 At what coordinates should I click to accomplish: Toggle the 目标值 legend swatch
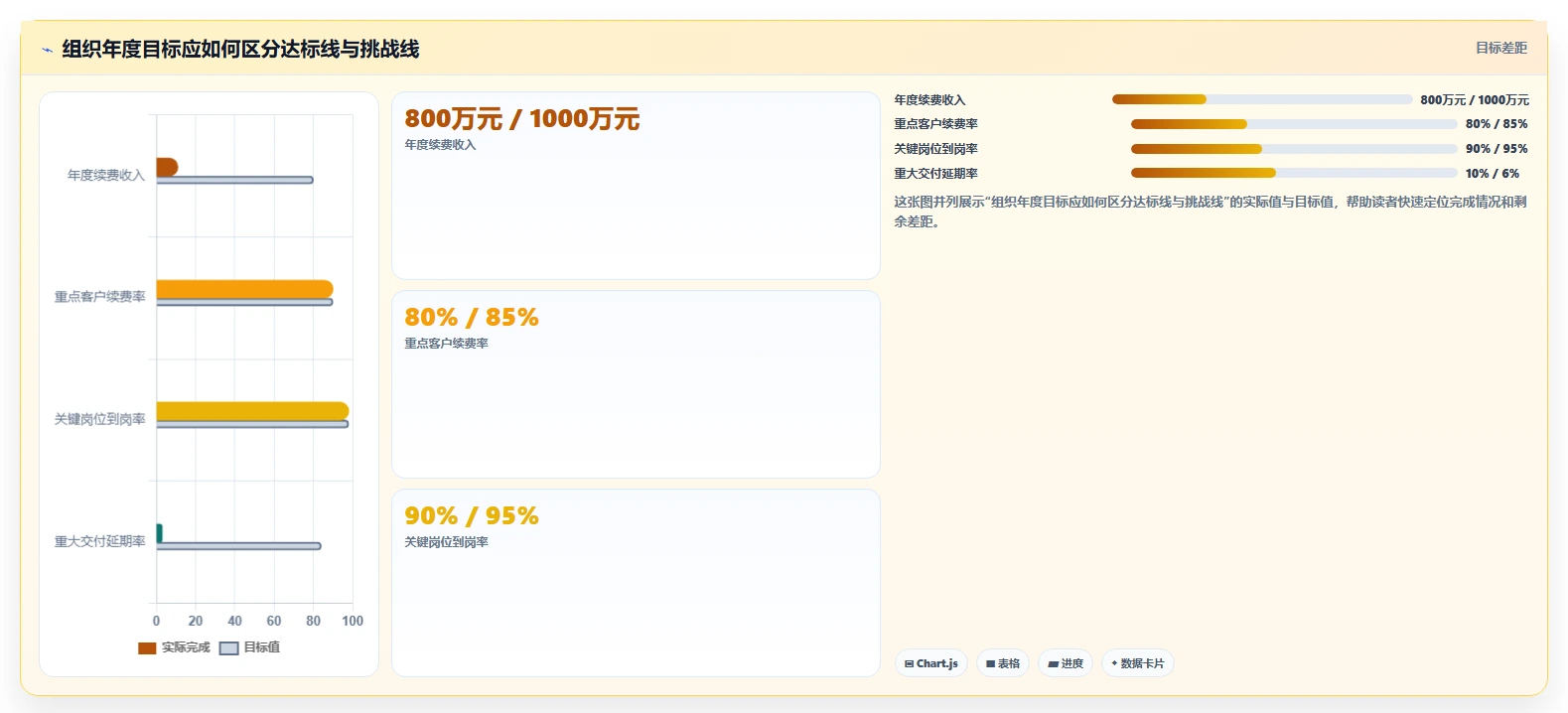228,648
